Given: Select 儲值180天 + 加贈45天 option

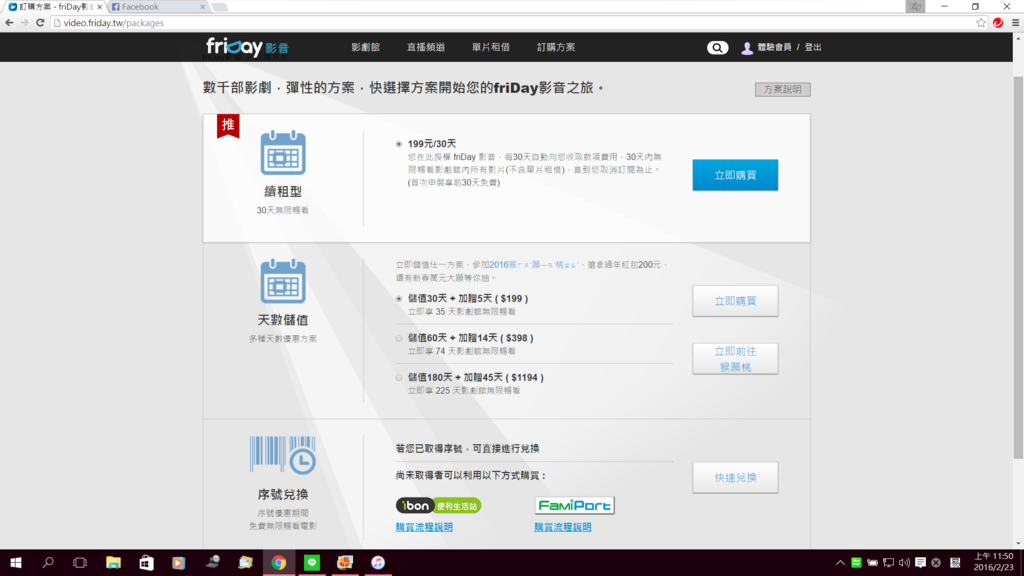Looking at the screenshot, I should click(x=399, y=377).
